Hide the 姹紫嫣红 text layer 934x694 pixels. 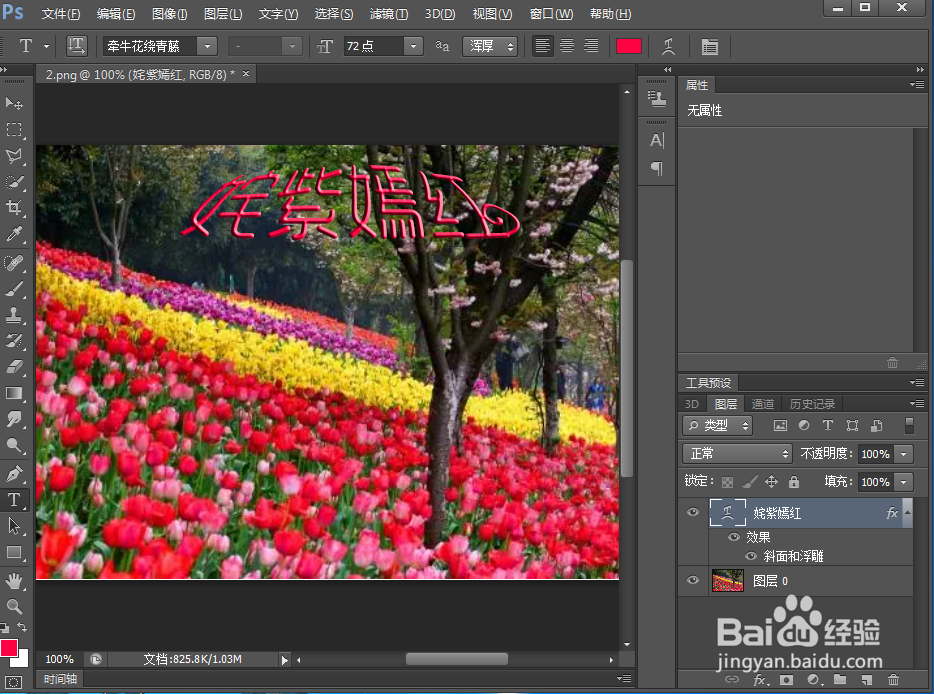tap(693, 512)
